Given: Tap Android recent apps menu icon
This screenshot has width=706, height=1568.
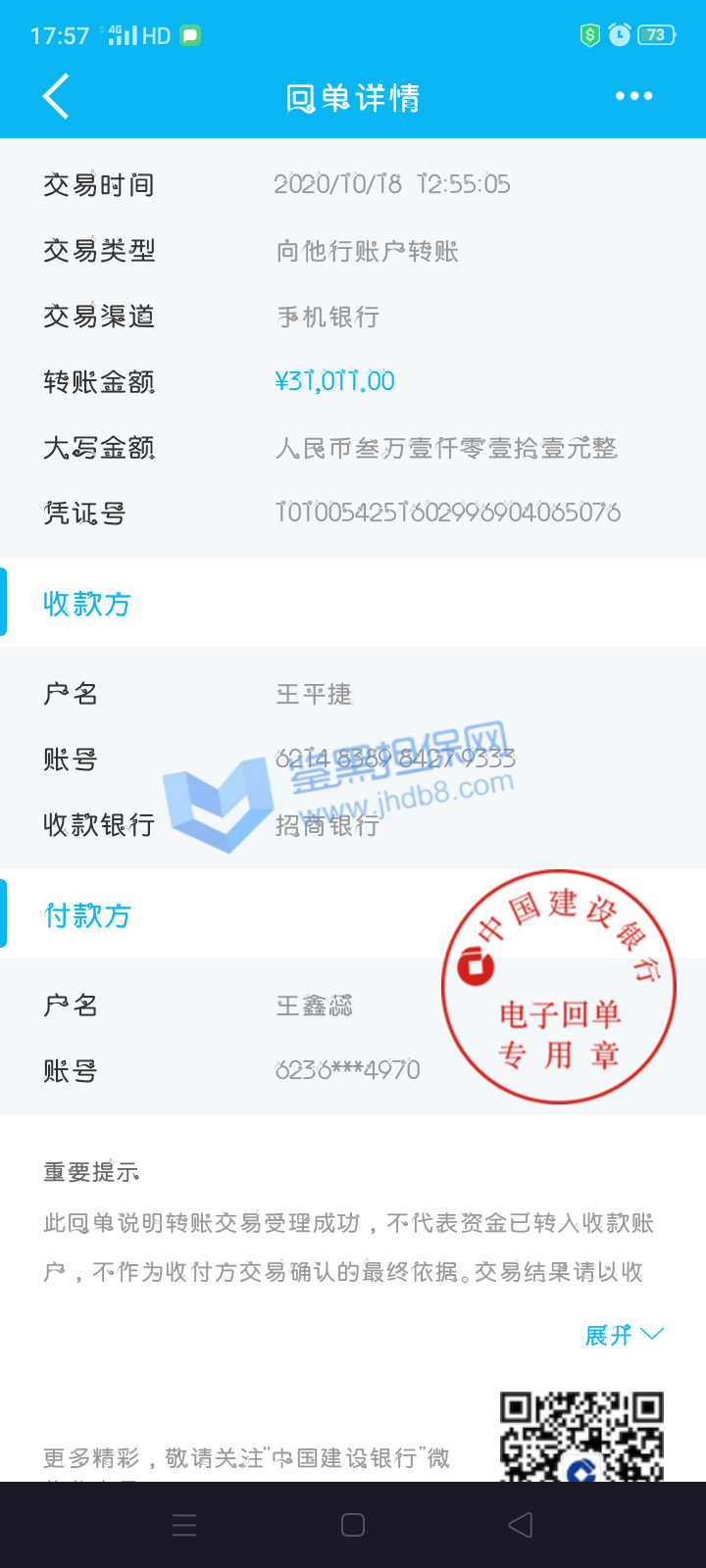Looking at the screenshot, I should click(184, 1525).
